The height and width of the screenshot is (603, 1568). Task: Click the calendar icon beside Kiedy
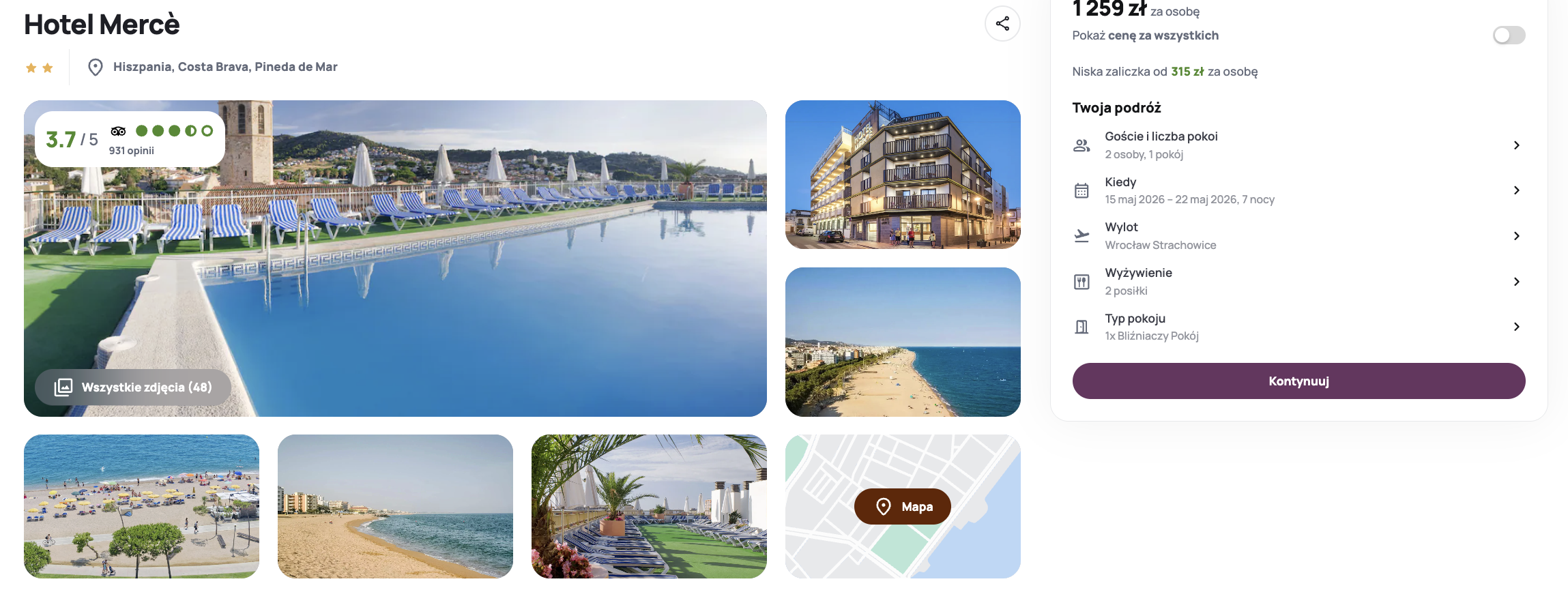[1081, 190]
